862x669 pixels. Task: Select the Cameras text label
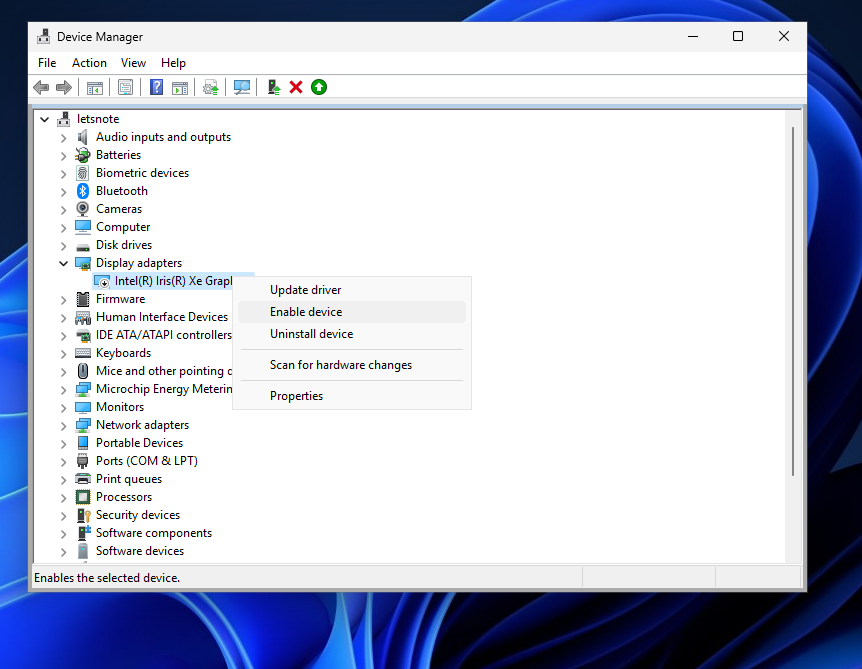coord(119,209)
